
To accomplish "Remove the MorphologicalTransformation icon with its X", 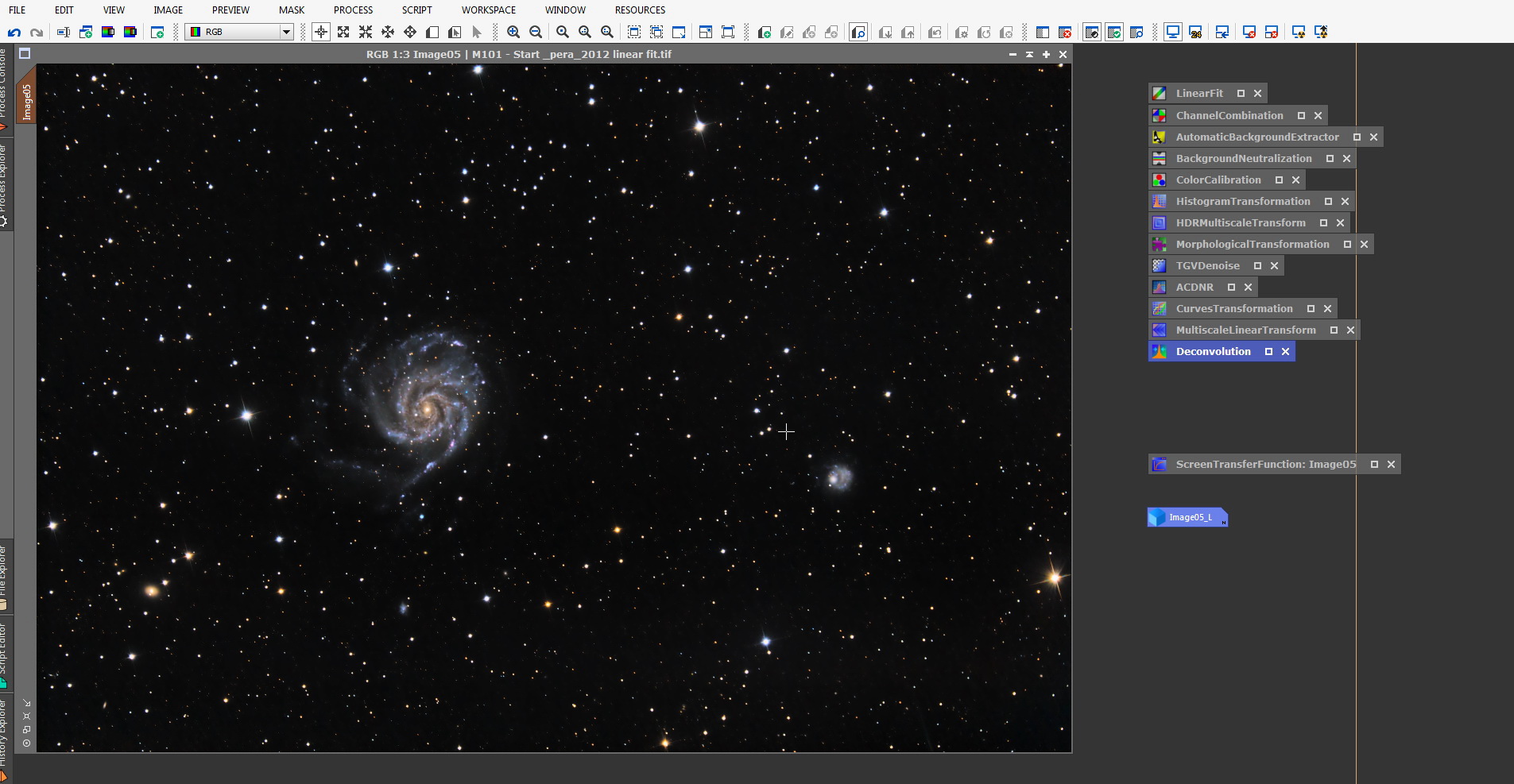I will 1364,244.
